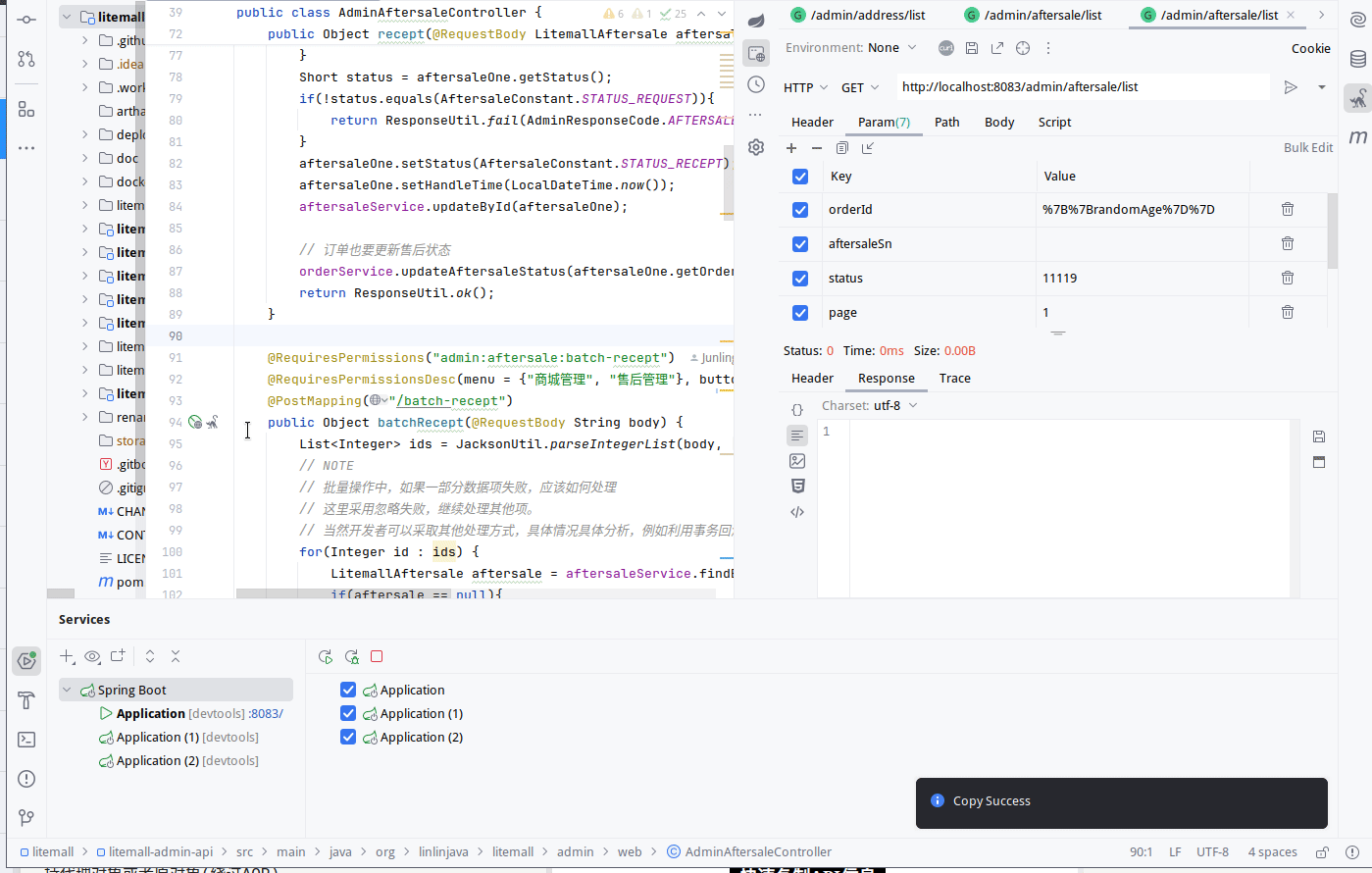
Task: Rerun service in debug mode
Action: pos(351,656)
